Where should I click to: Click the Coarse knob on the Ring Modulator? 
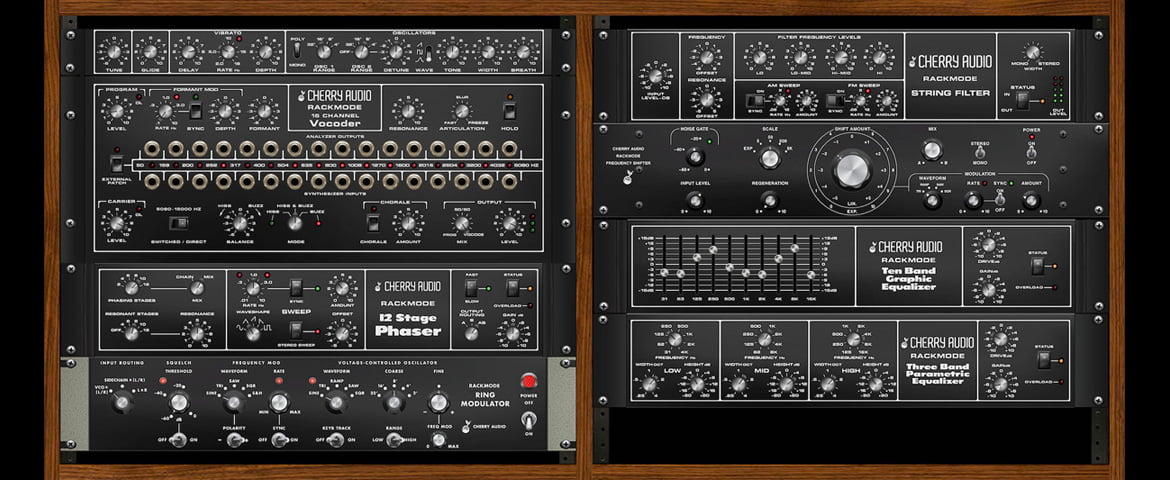coord(393,403)
